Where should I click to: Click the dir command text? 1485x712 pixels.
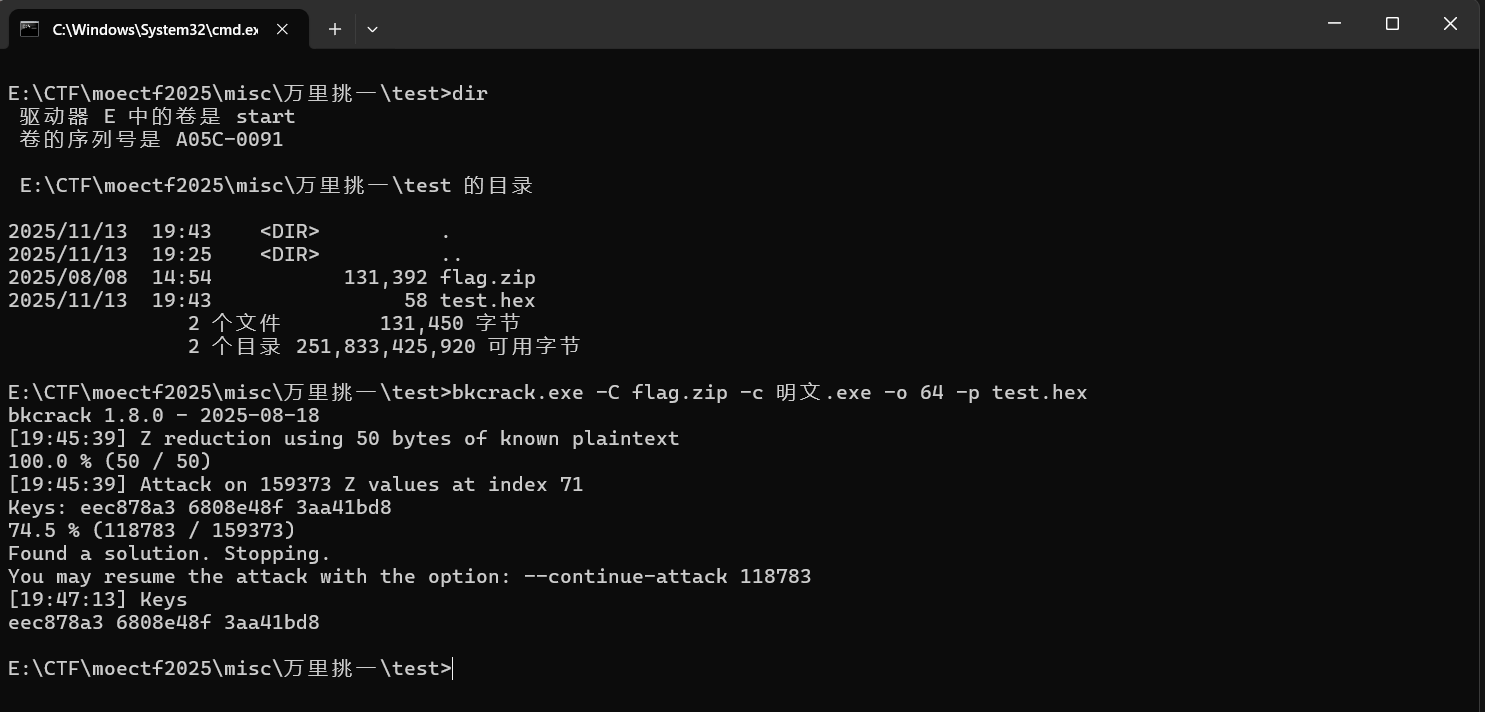coord(470,92)
